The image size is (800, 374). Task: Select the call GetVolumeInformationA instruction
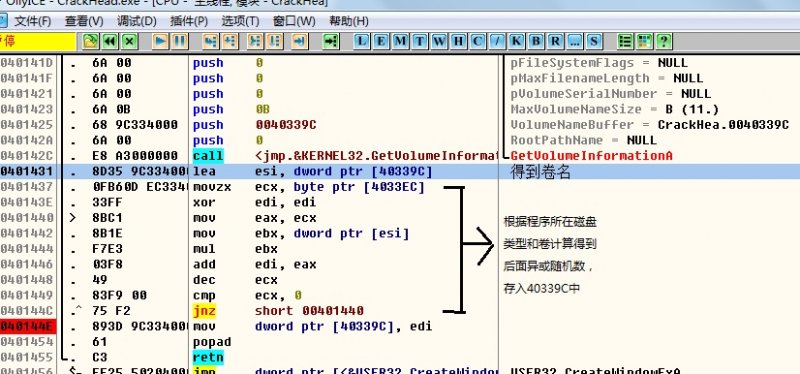[x=344, y=156]
